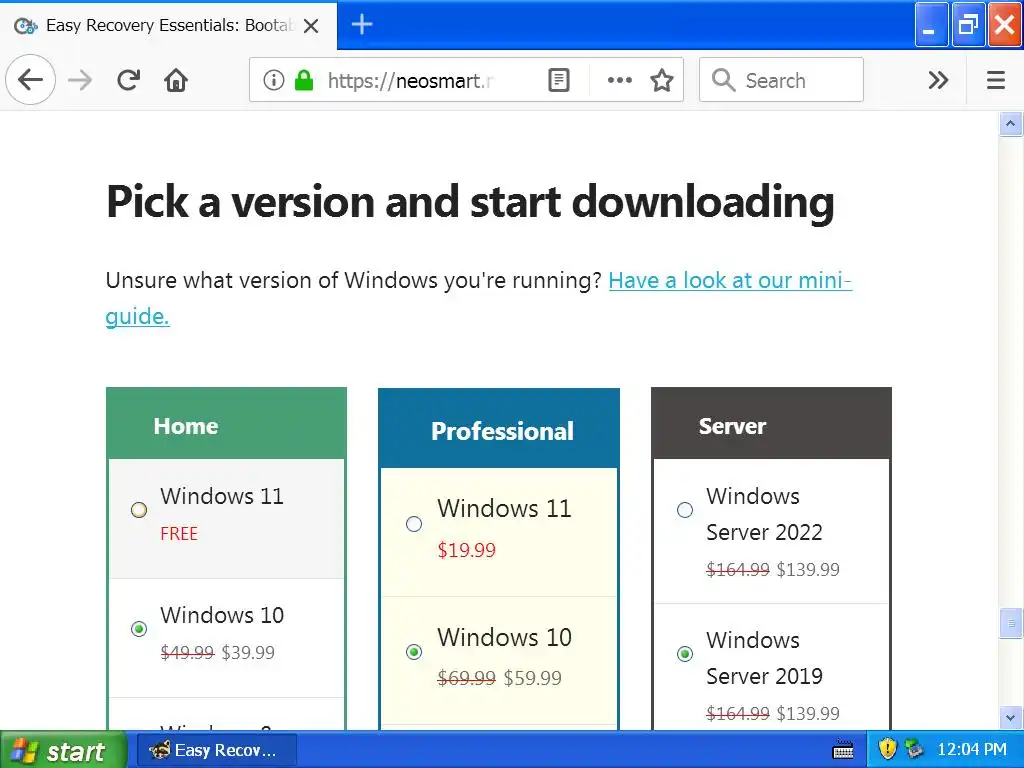Click the forward navigation arrow
This screenshot has height=768, width=1024.
(x=80, y=80)
